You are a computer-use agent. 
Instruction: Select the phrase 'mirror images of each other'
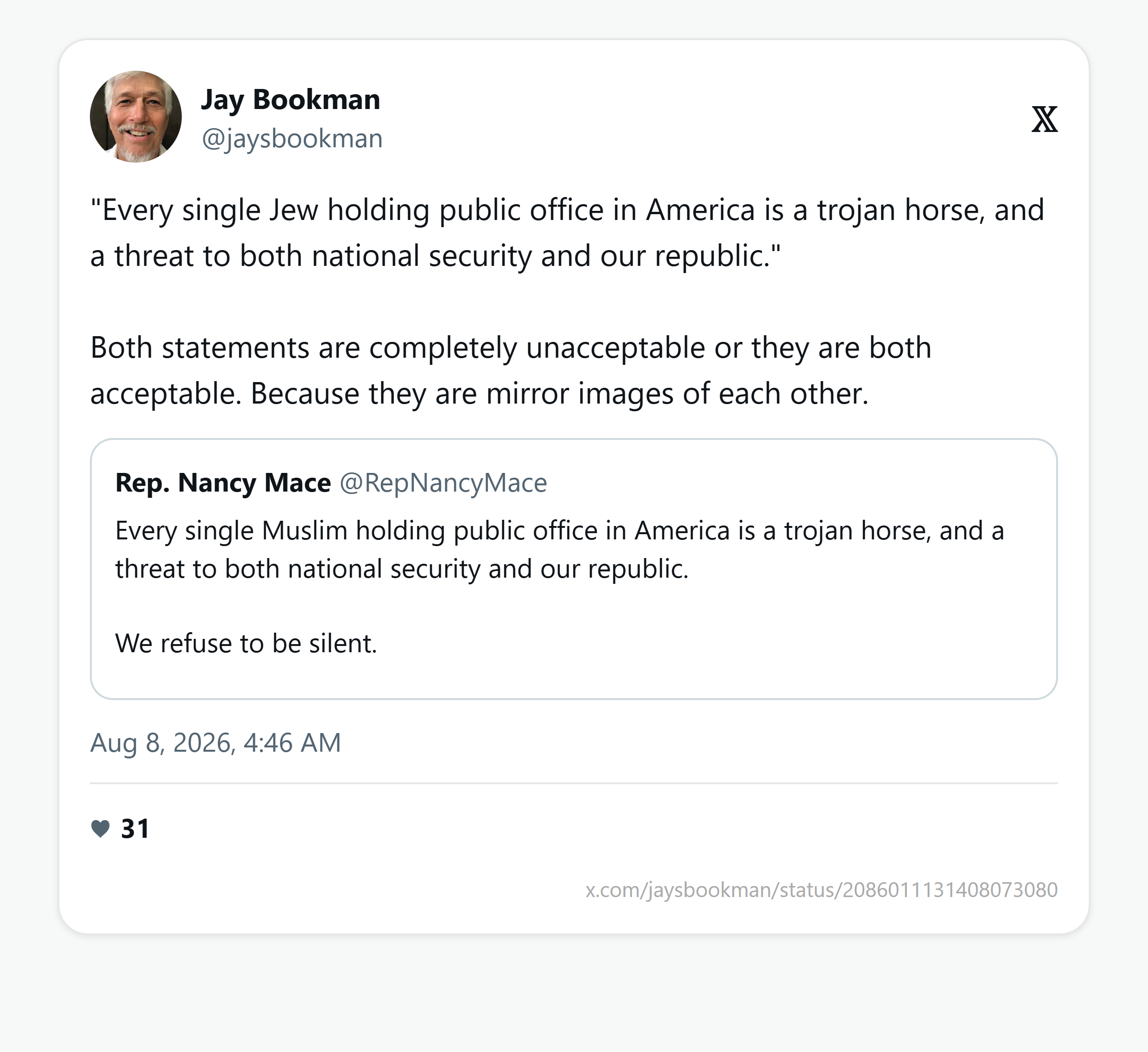click(677, 394)
